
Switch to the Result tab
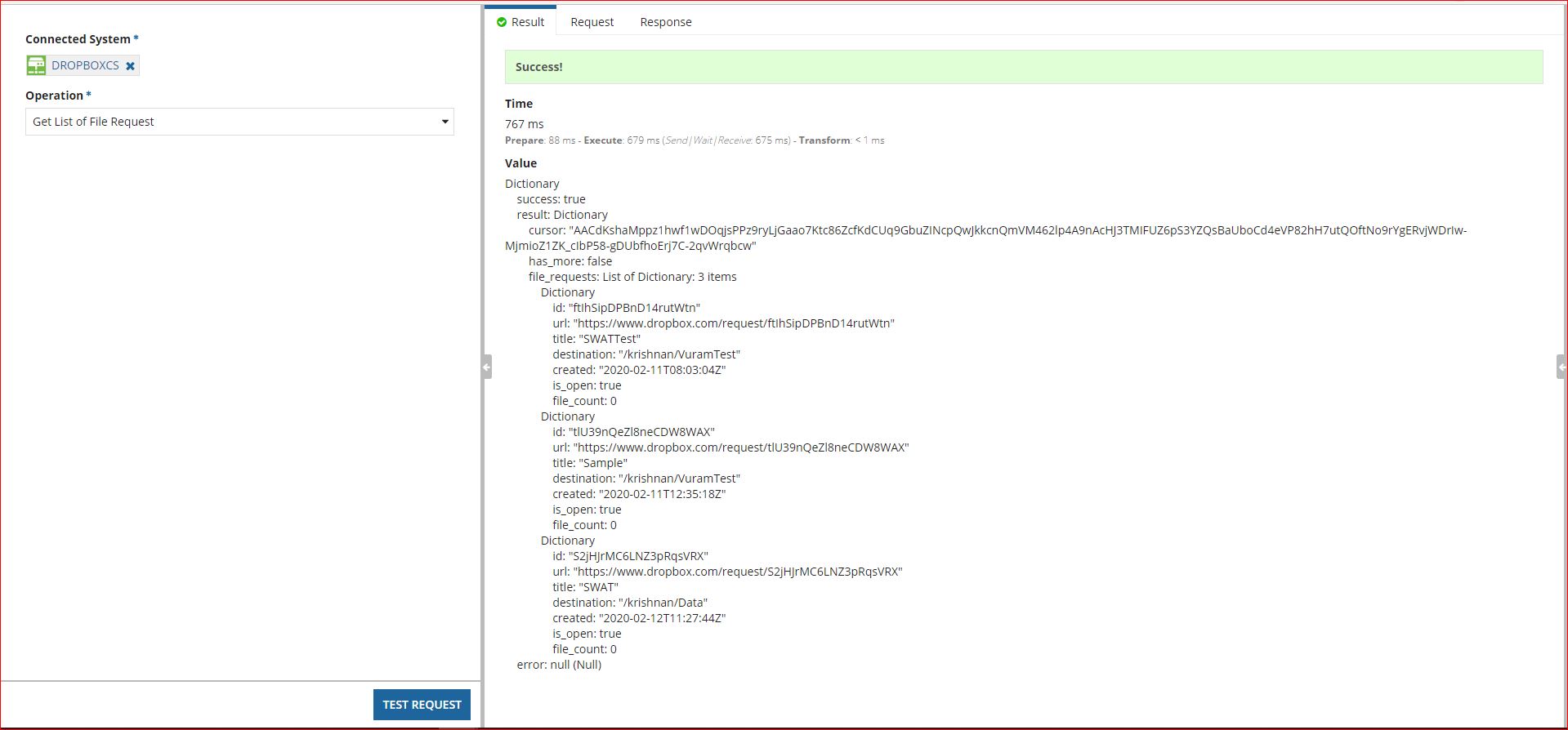point(520,22)
